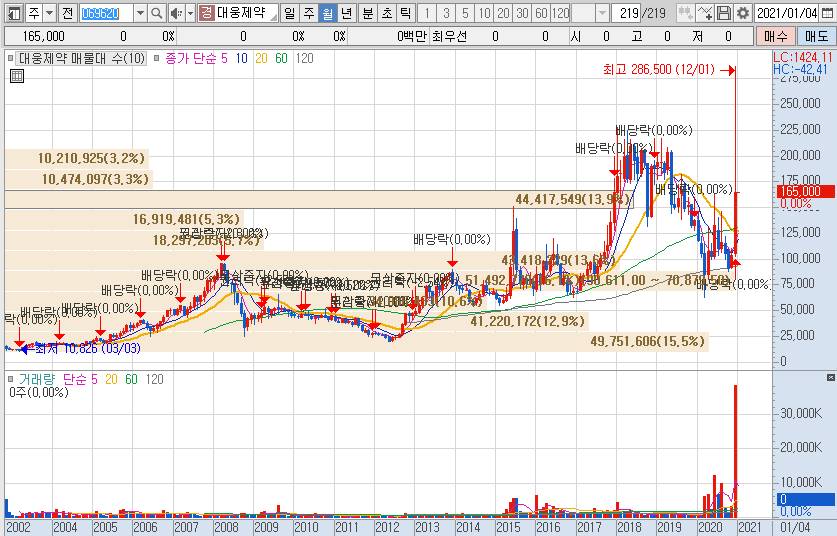
Task: Click the 41,220,172(12.9%) volume profile label
Action: pyautogui.click(x=527, y=321)
